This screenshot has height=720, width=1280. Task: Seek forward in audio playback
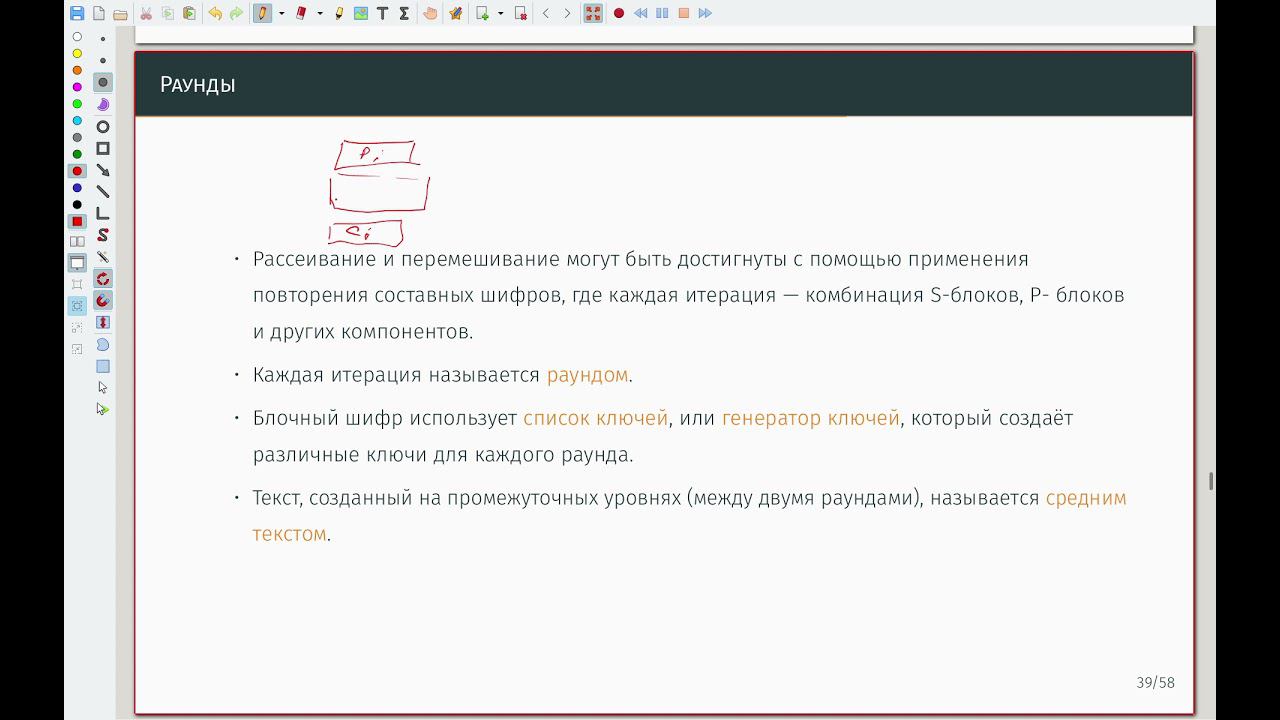(705, 14)
